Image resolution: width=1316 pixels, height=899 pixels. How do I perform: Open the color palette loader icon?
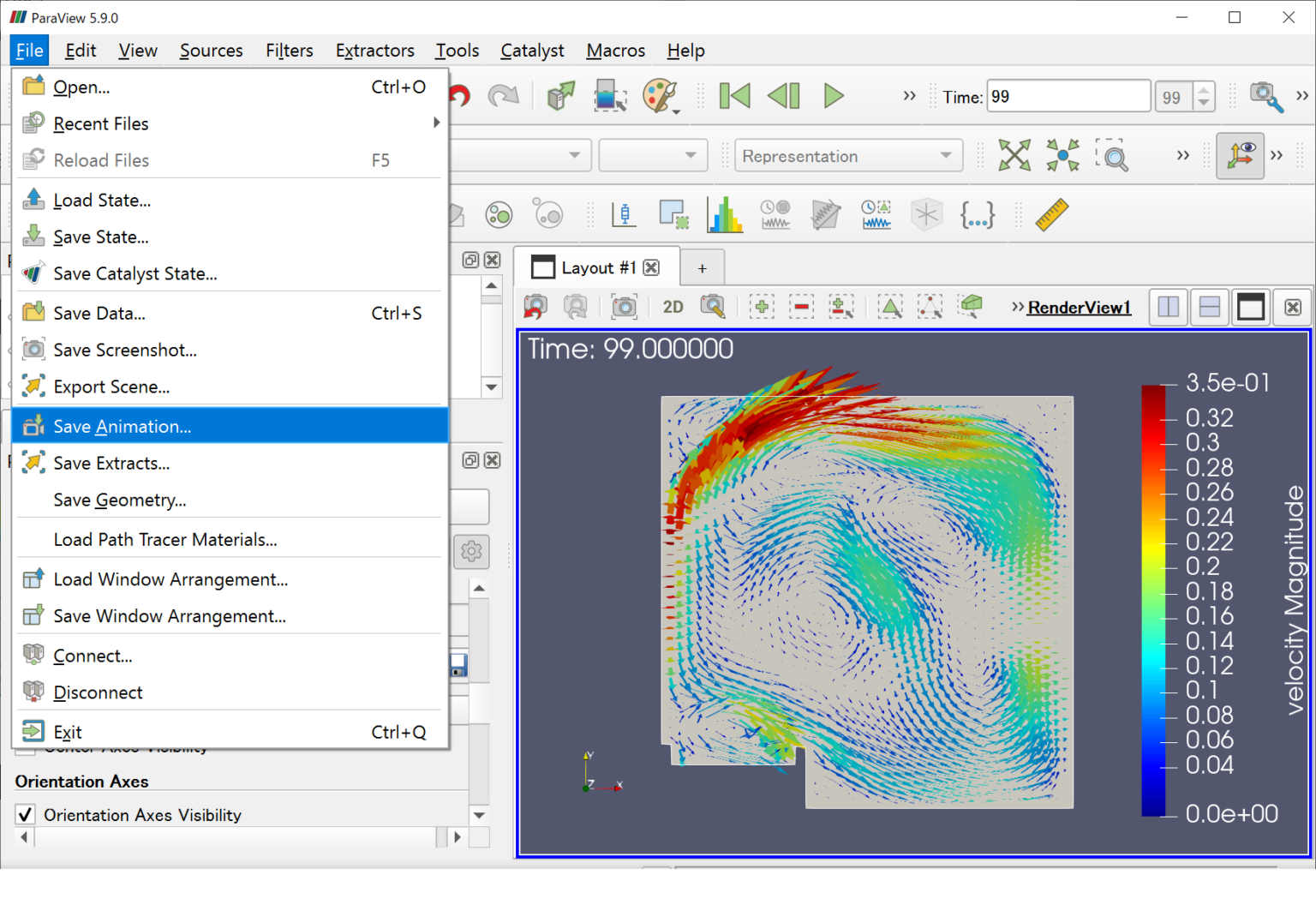click(661, 96)
